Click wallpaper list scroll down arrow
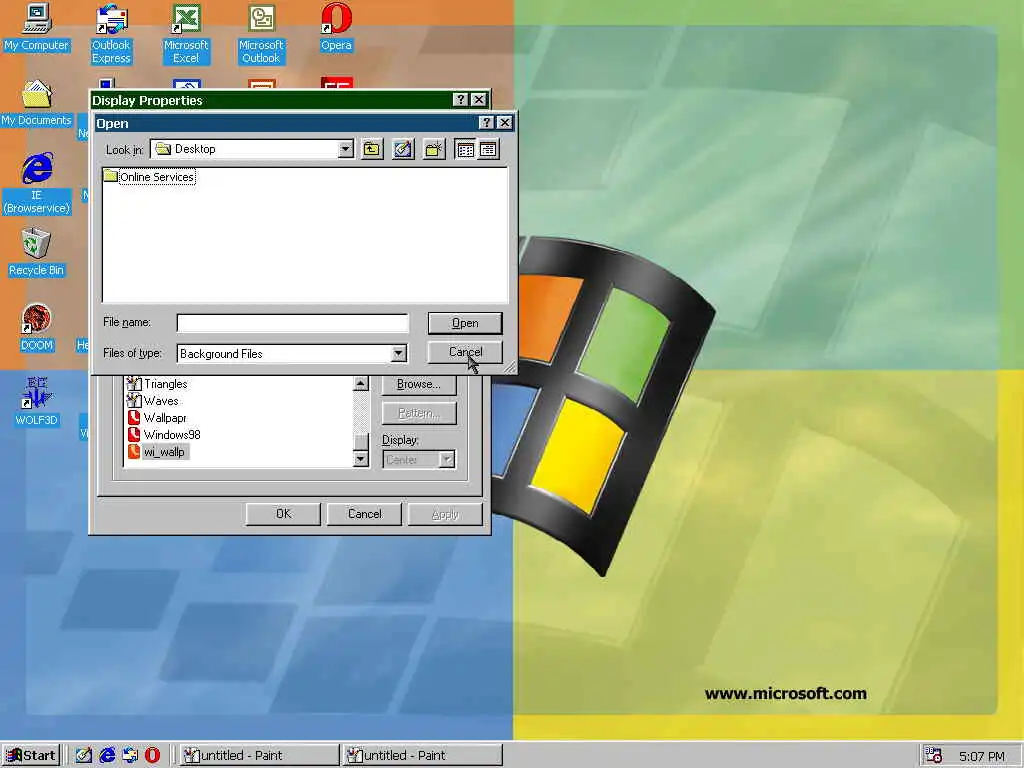The width and height of the screenshot is (1024, 768). point(360,459)
